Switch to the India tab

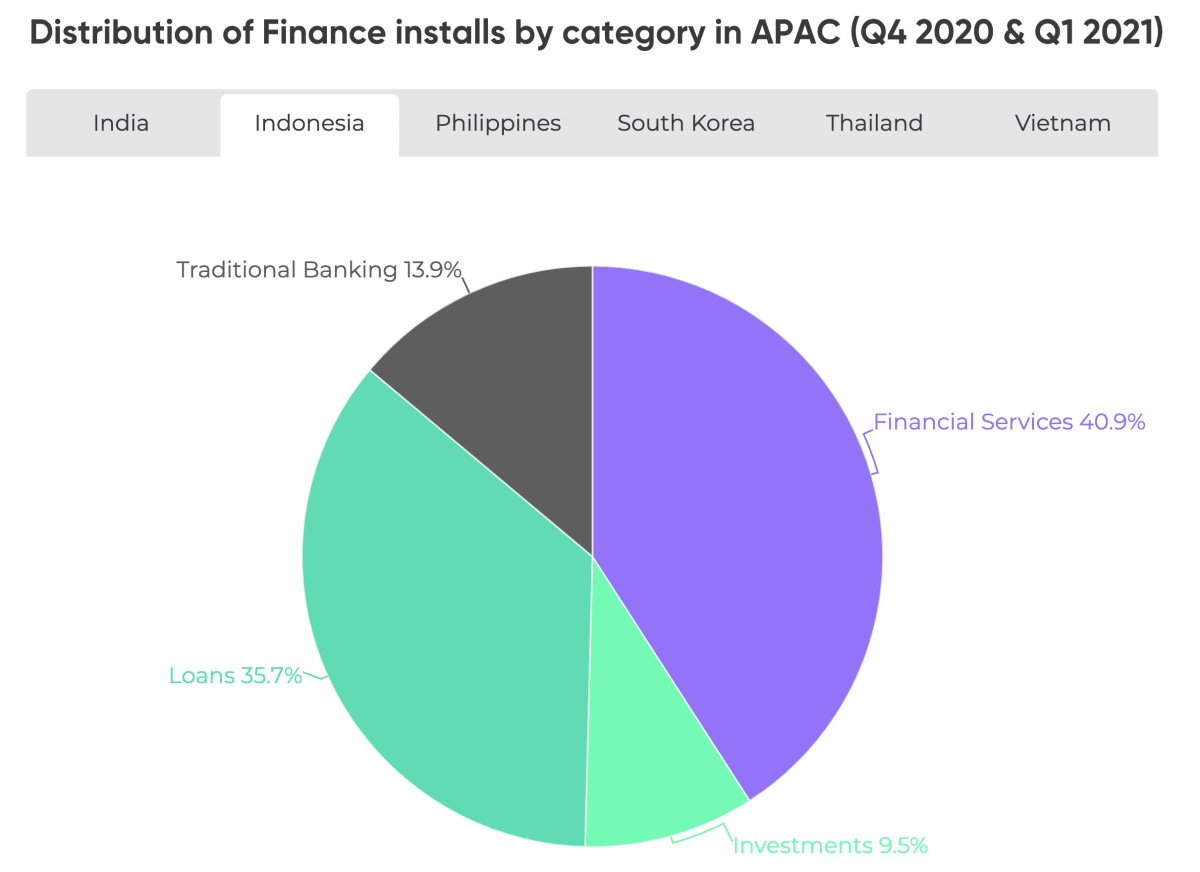[x=121, y=124]
